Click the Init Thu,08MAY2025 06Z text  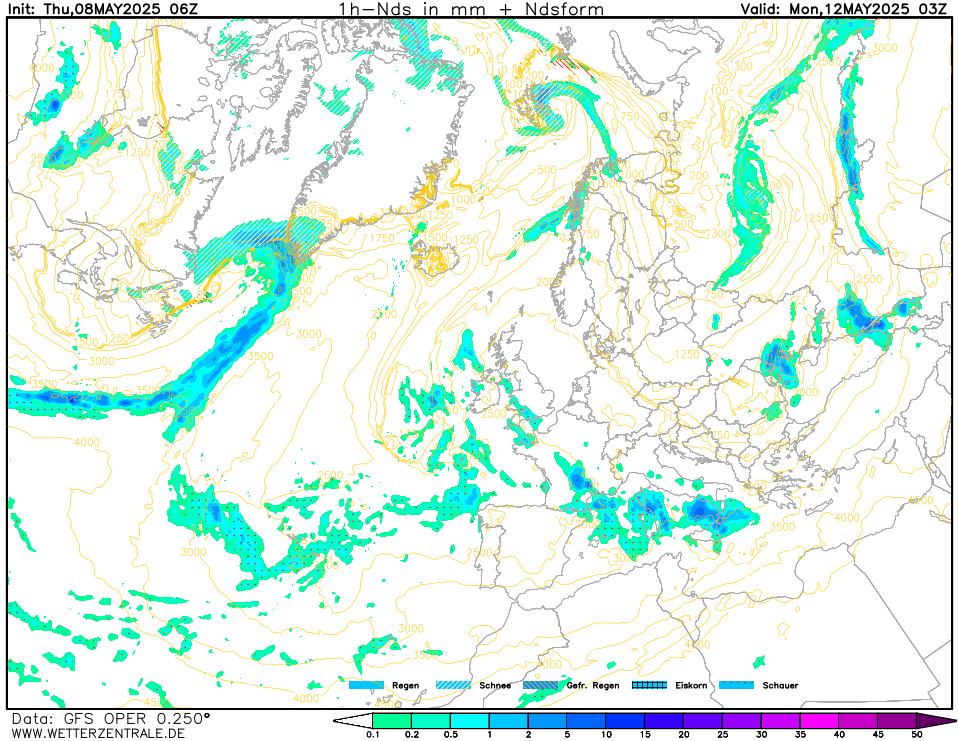(102, 9)
